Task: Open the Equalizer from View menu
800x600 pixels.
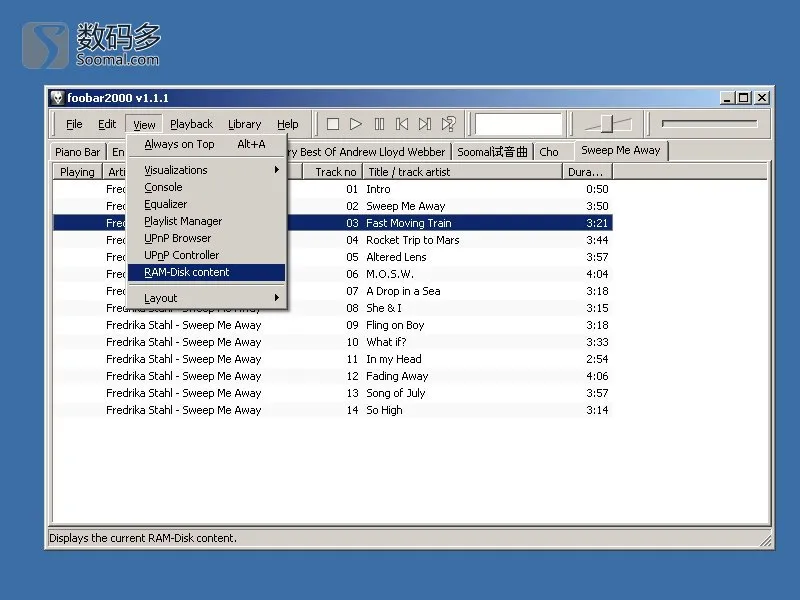Action: click(x=206, y=204)
